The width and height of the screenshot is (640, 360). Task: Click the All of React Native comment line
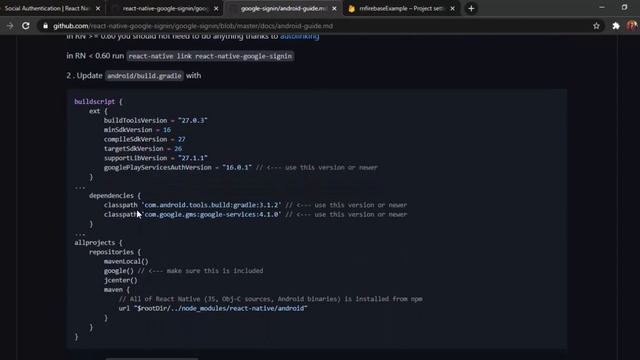tap(270, 299)
